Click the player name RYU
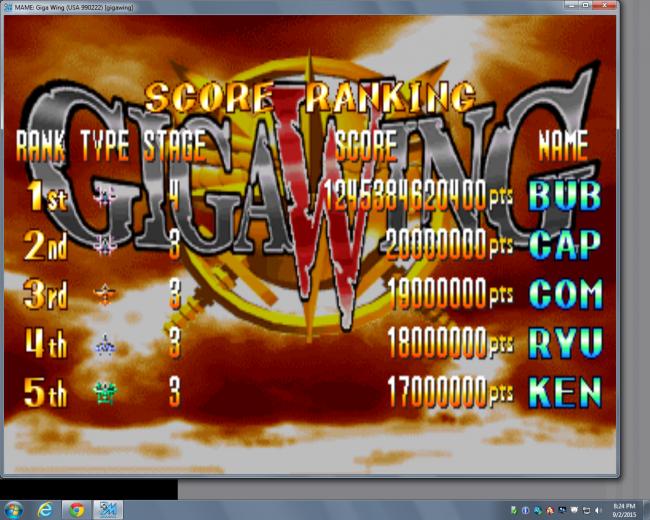This screenshot has width=650, height=520. (566, 343)
